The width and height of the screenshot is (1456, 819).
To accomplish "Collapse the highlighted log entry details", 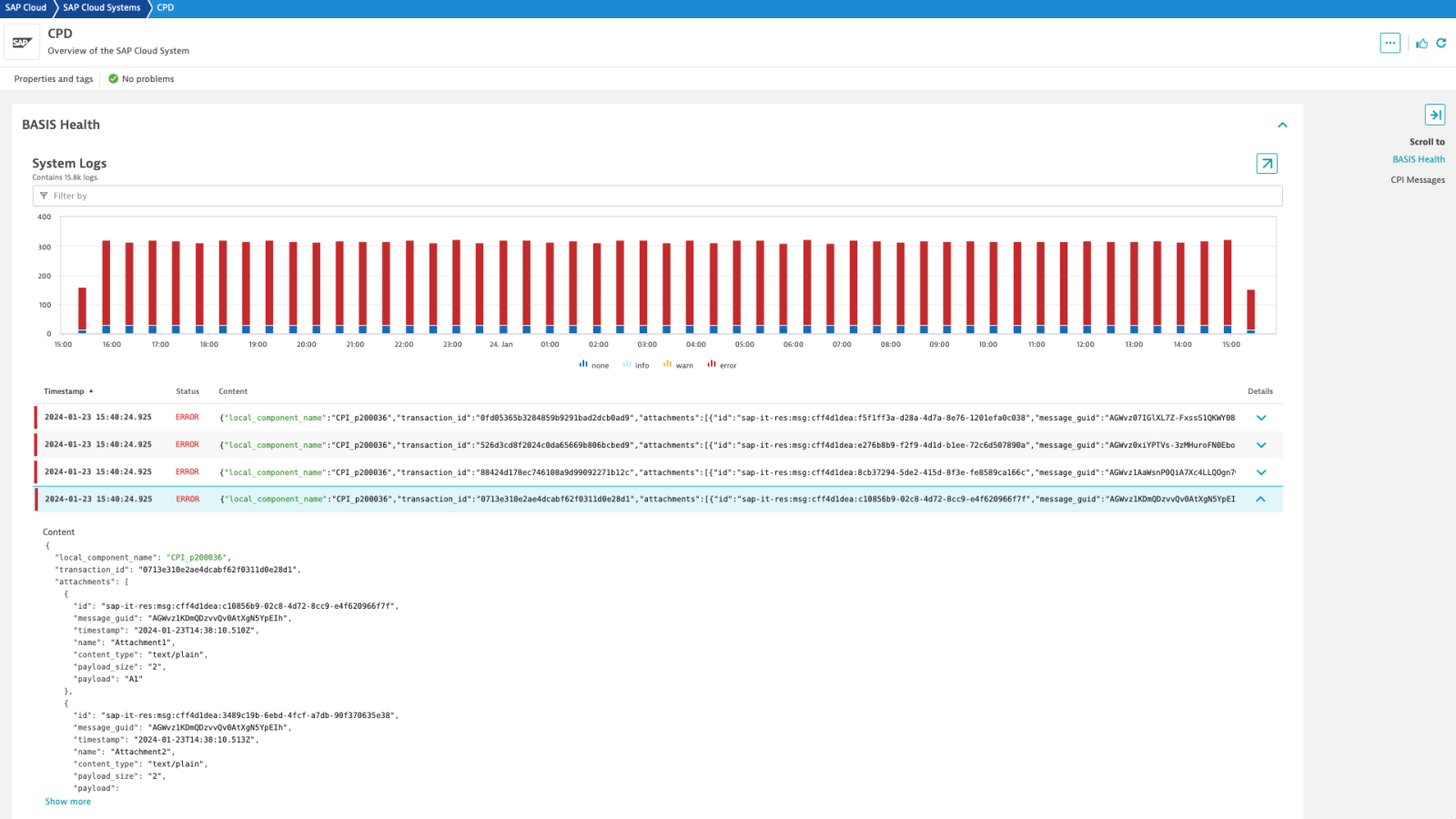I will (x=1260, y=499).
